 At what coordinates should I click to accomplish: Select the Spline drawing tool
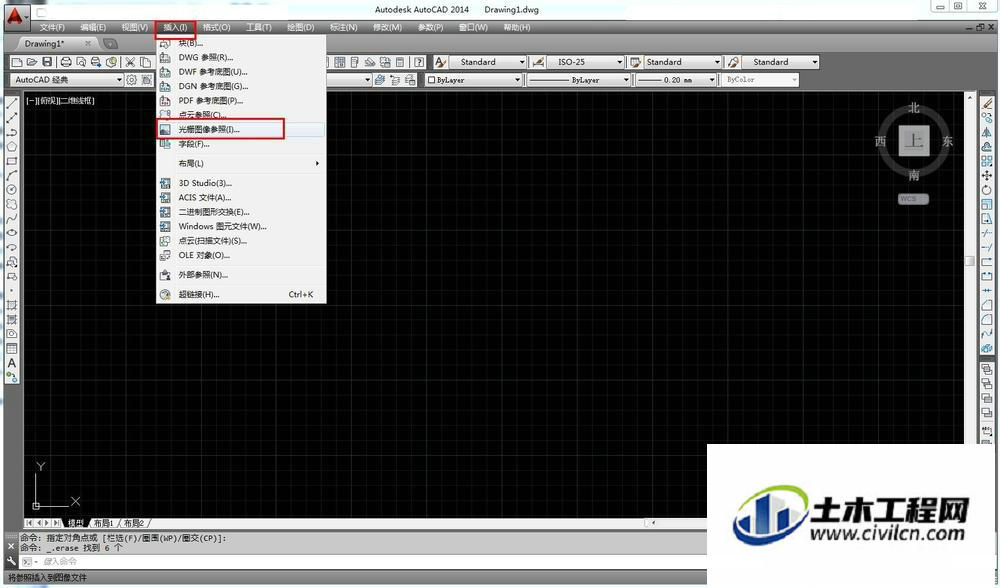coord(11,218)
